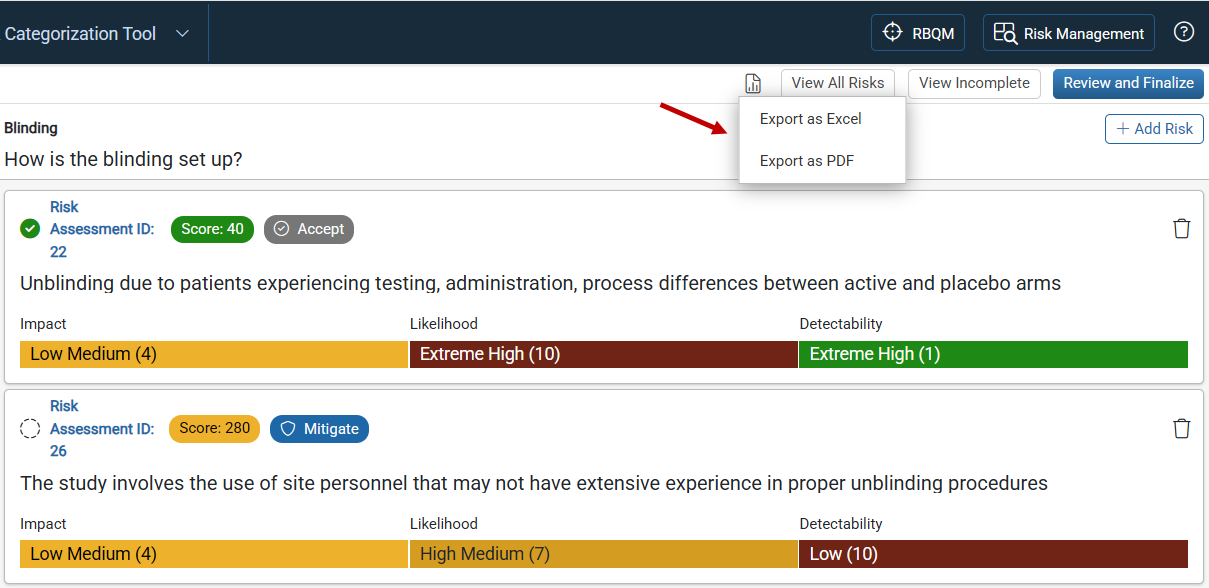
Task: Click risk text about site personnel experience
Action: (534, 483)
